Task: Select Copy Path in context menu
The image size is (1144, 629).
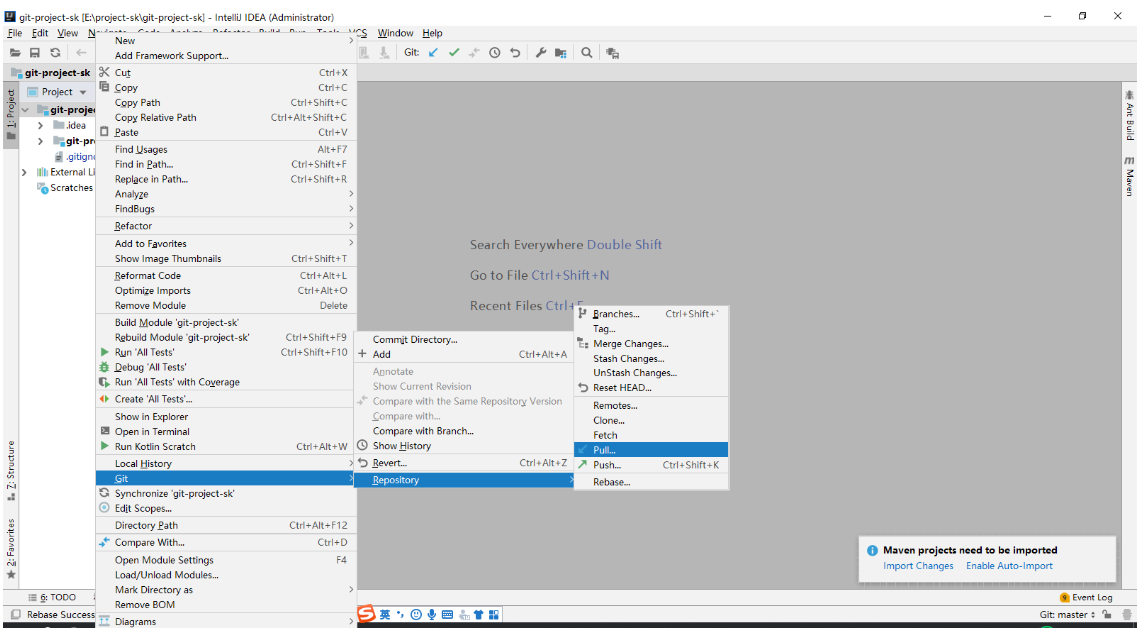Action: 226,103
